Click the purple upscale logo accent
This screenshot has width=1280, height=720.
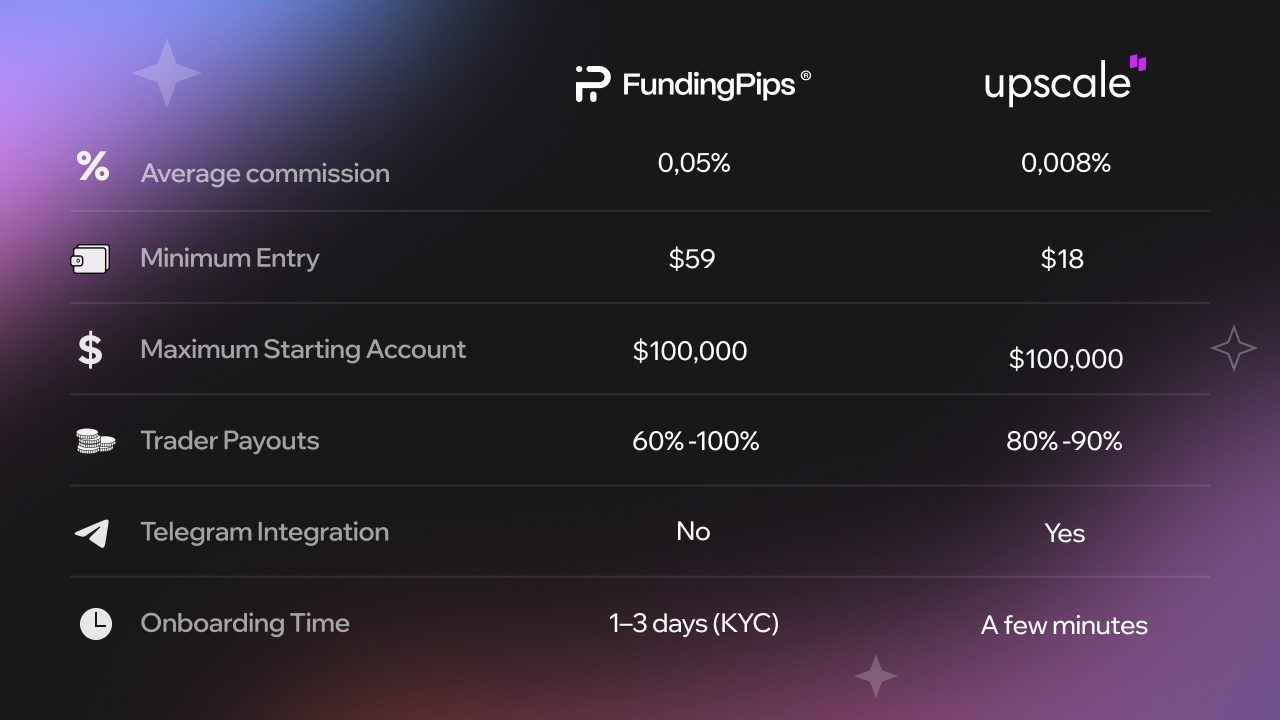(1138, 63)
